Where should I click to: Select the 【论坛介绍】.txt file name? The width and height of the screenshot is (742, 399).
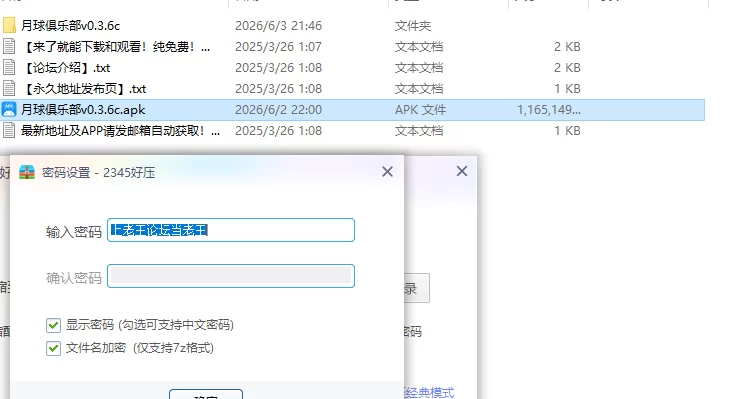click(x=66, y=68)
